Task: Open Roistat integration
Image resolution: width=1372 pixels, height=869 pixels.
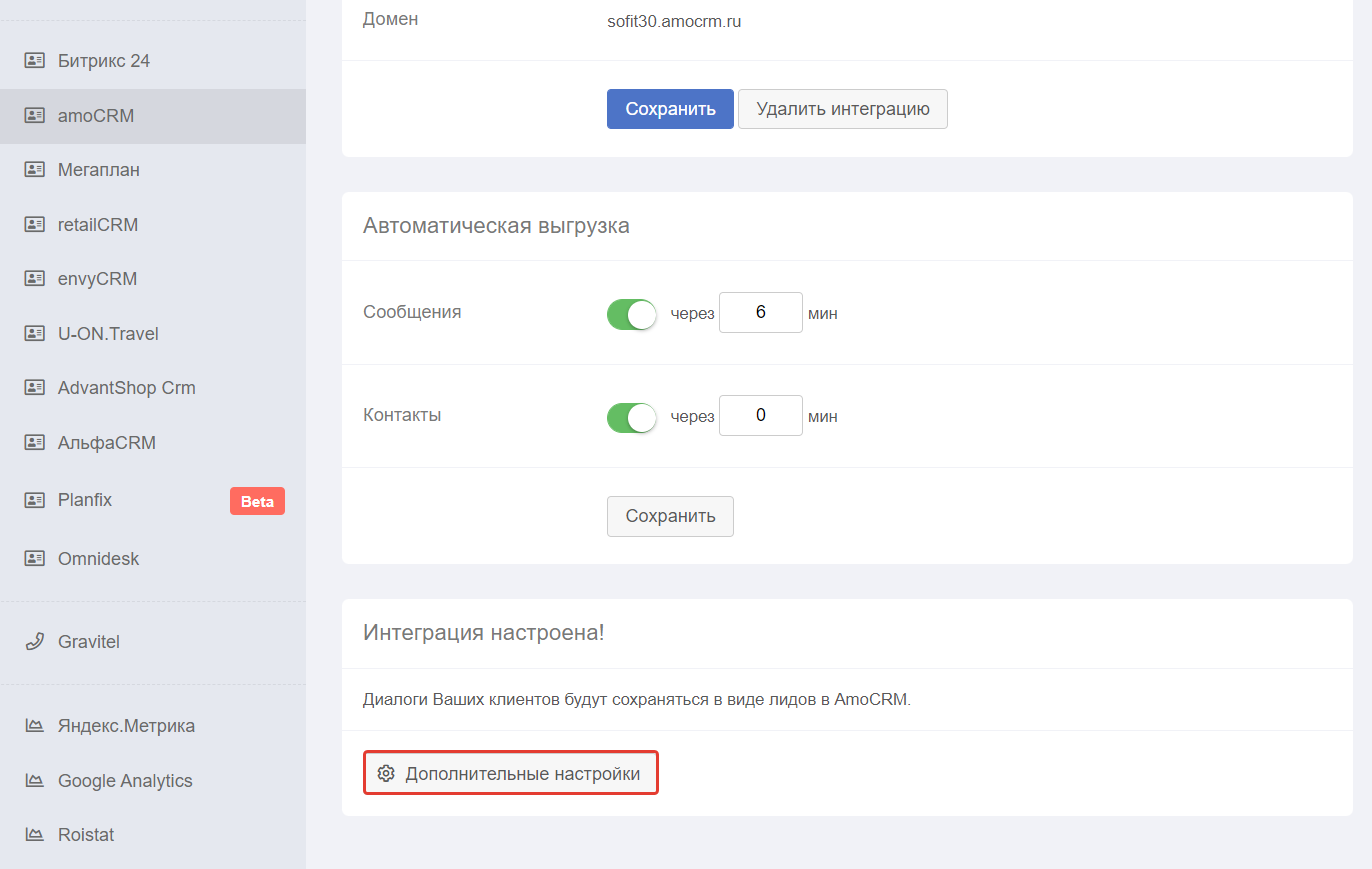Action: click(x=153, y=835)
